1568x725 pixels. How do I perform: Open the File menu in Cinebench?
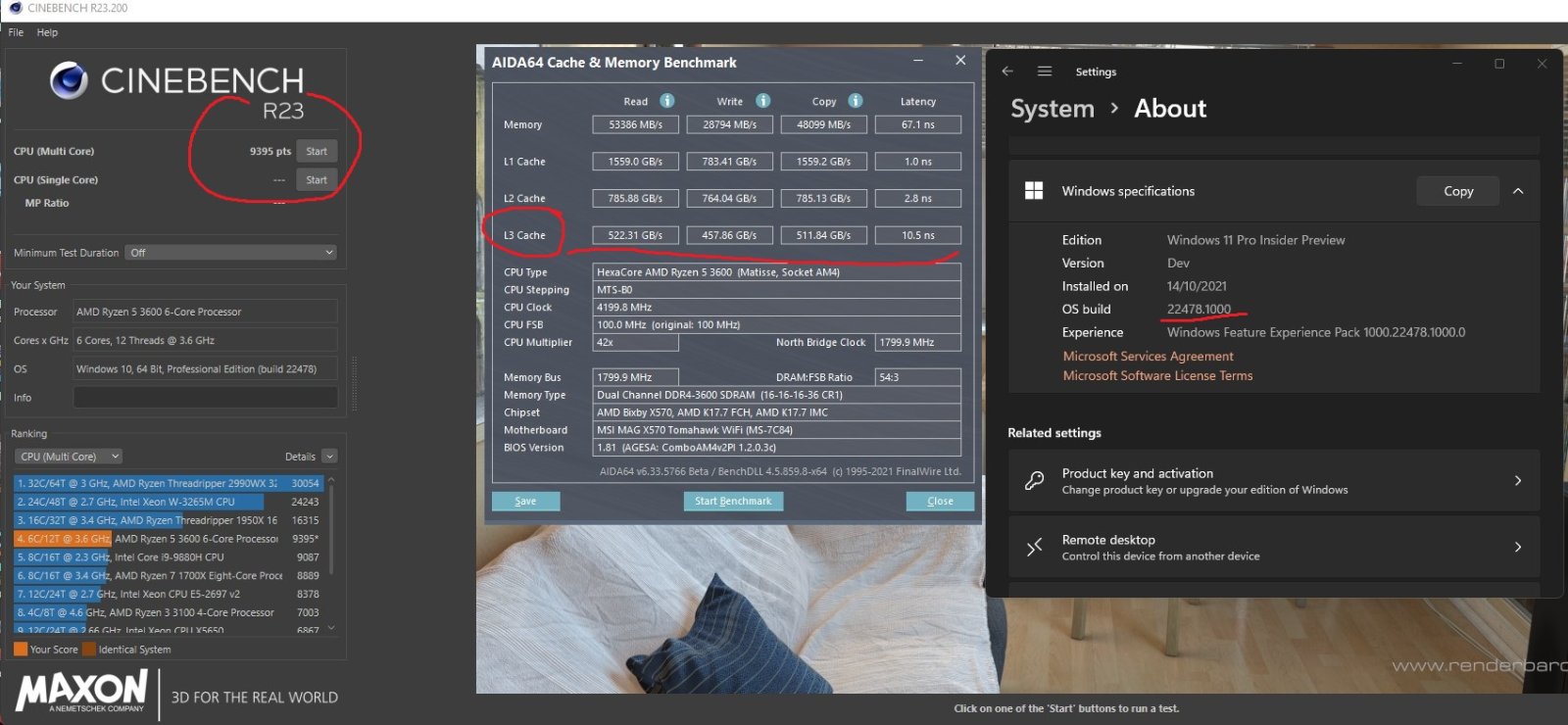pos(16,32)
